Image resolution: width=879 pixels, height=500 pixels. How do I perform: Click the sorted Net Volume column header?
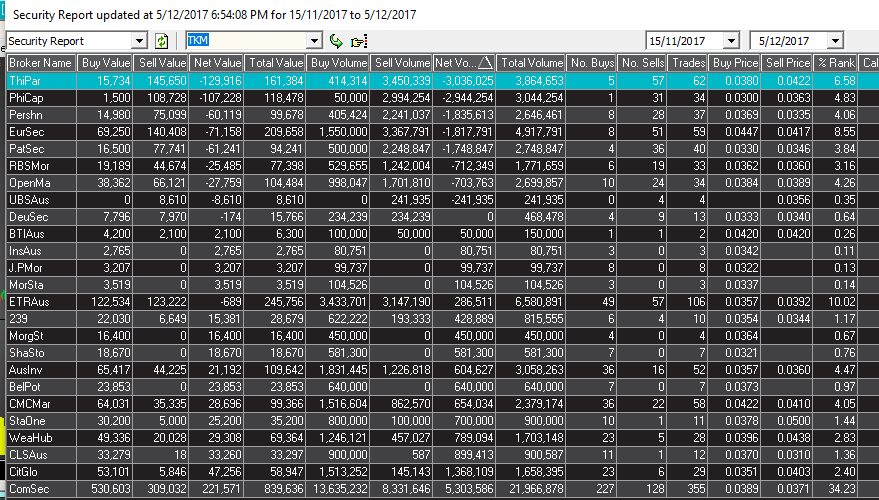(x=464, y=63)
